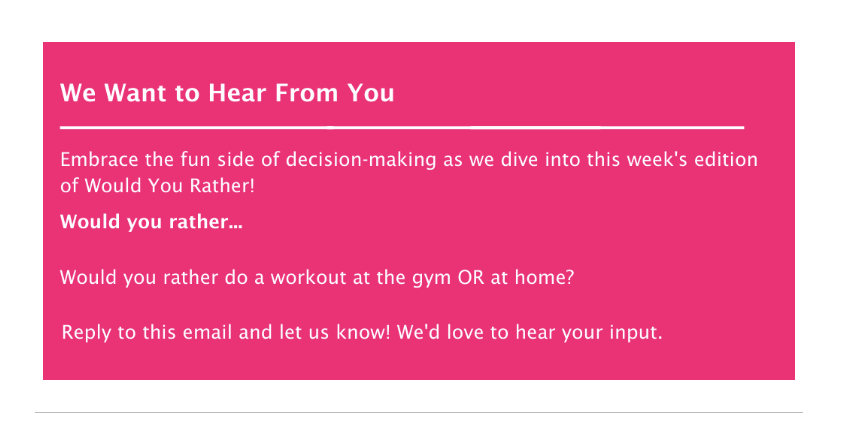842x422 pixels.
Task: Click the phrase "let us know!"
Action: coord(335,332)
